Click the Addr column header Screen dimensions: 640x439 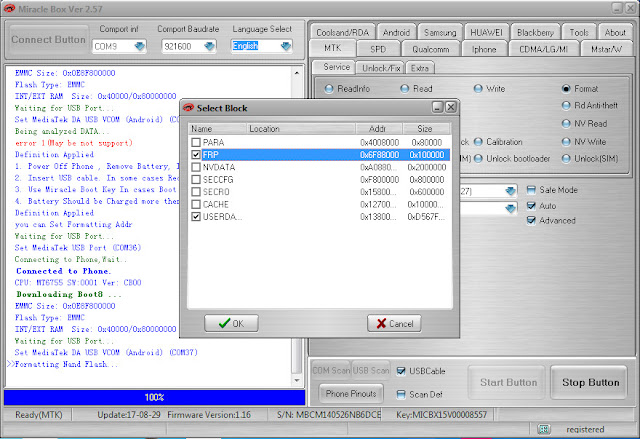[379, 129]
